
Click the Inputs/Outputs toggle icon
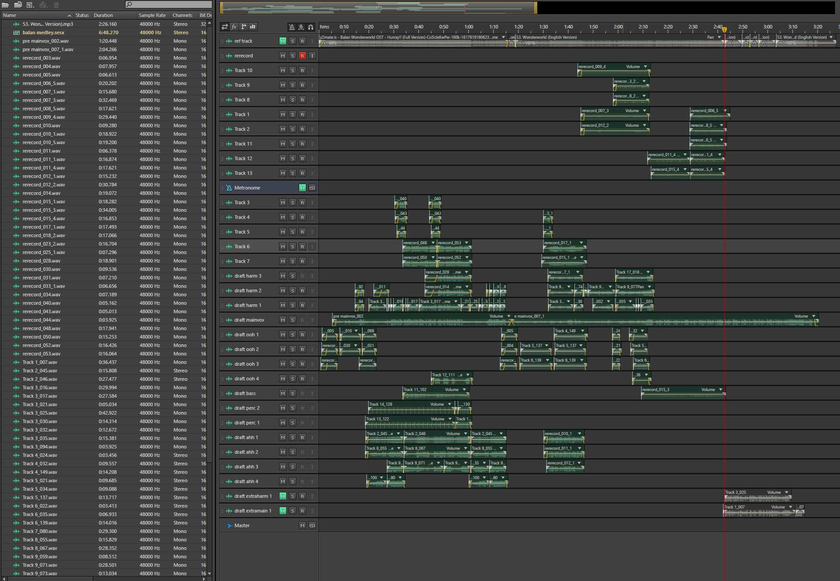click(x=224, y=26)
